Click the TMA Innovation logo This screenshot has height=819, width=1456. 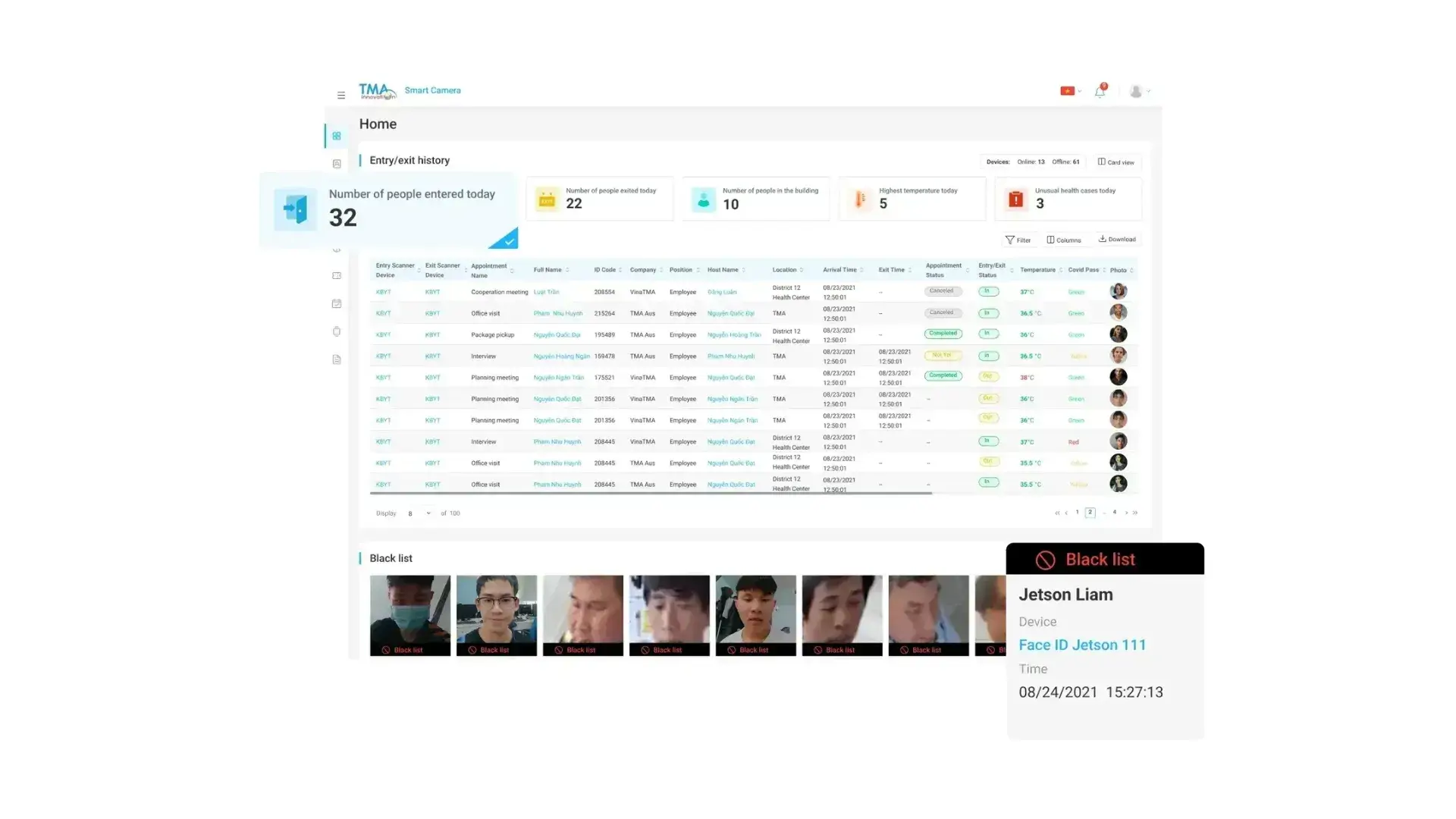click(377, 92)
